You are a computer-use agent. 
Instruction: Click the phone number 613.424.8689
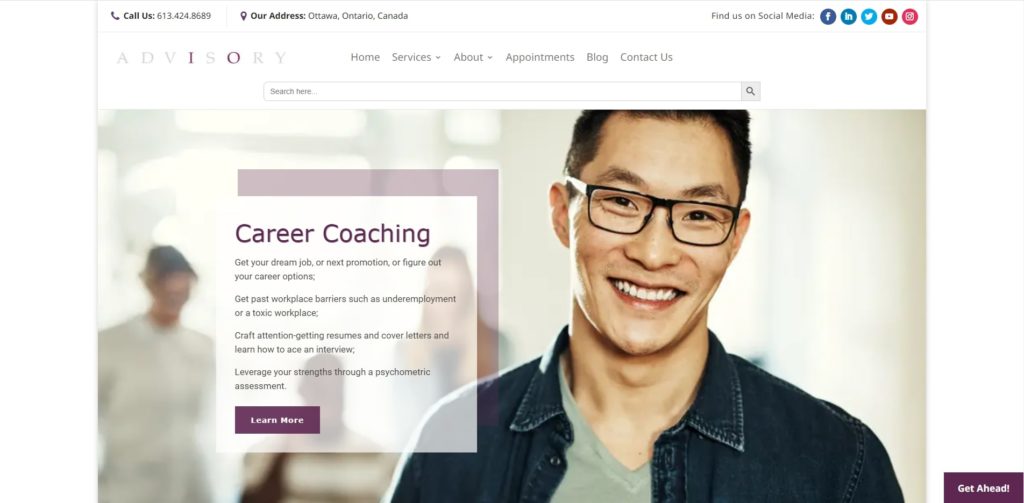184,16
